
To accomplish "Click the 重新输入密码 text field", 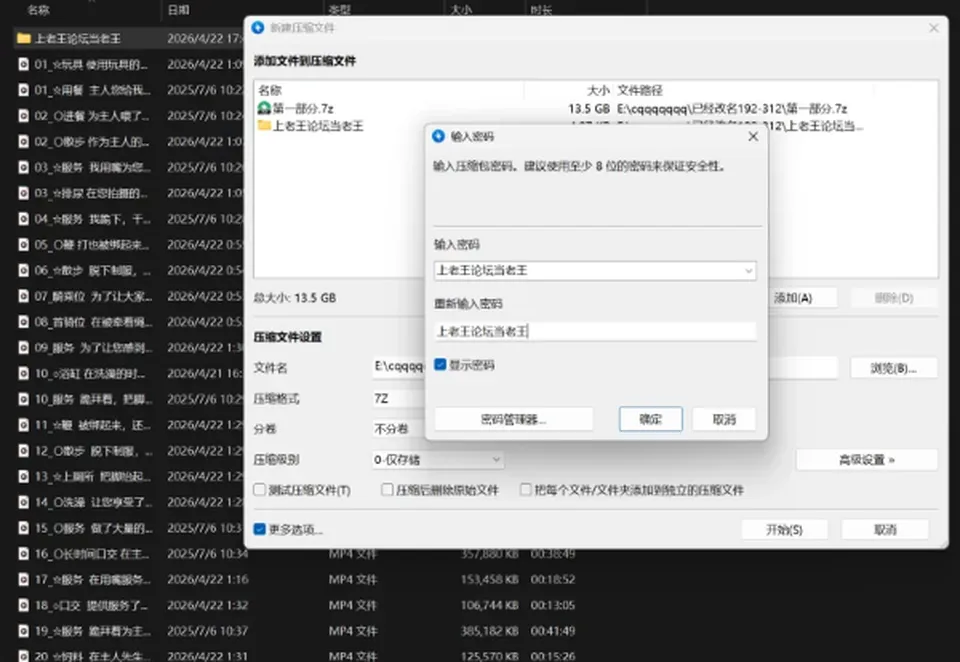I will 595,331.
